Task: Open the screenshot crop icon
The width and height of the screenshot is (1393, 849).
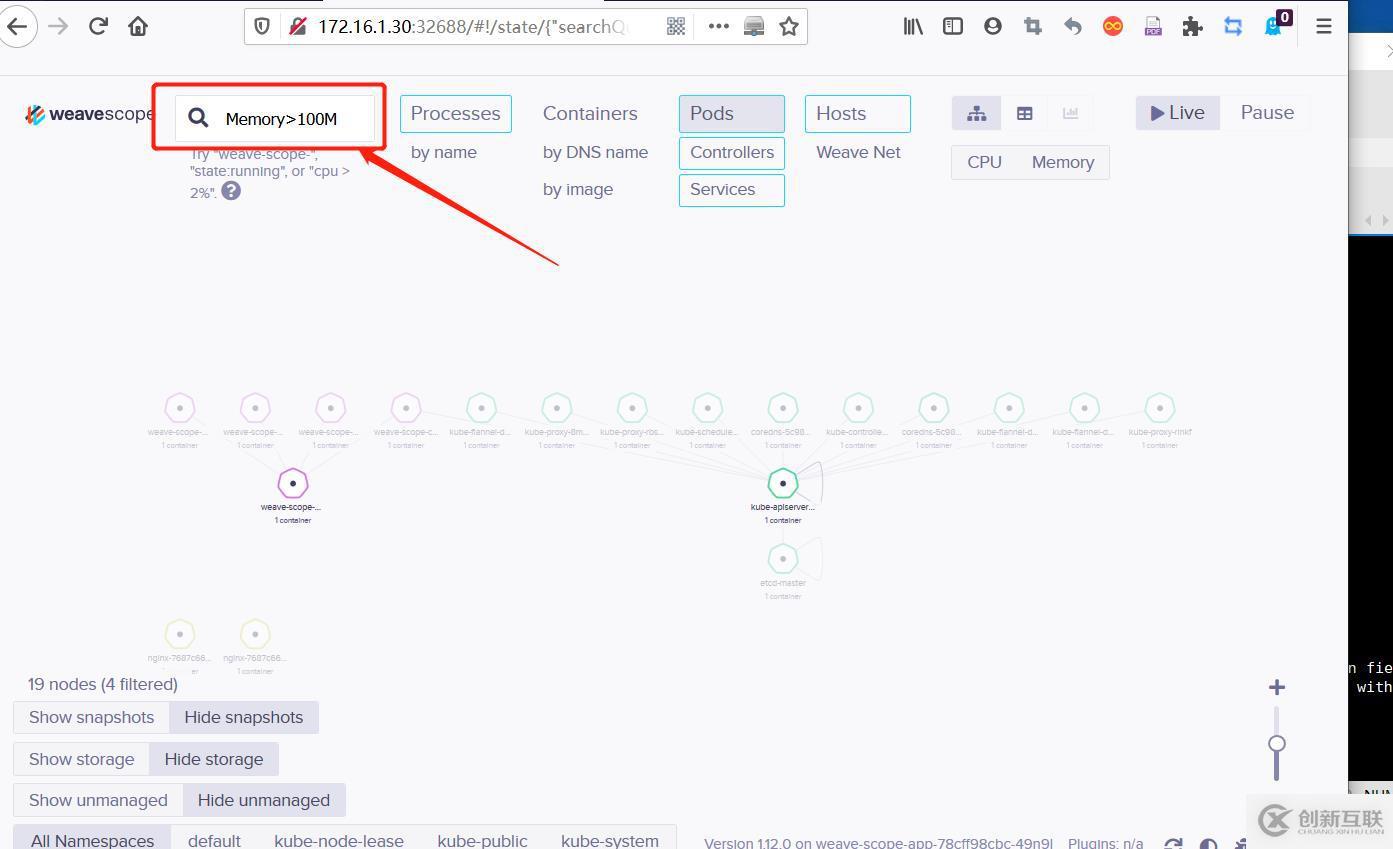Action: (x=1033, y=27)
